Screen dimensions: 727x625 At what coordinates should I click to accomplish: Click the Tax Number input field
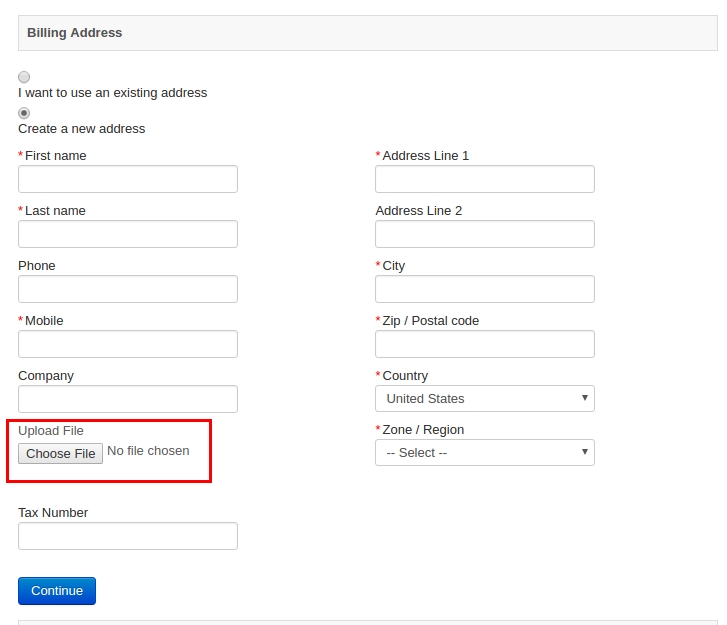tap(128, 536)
